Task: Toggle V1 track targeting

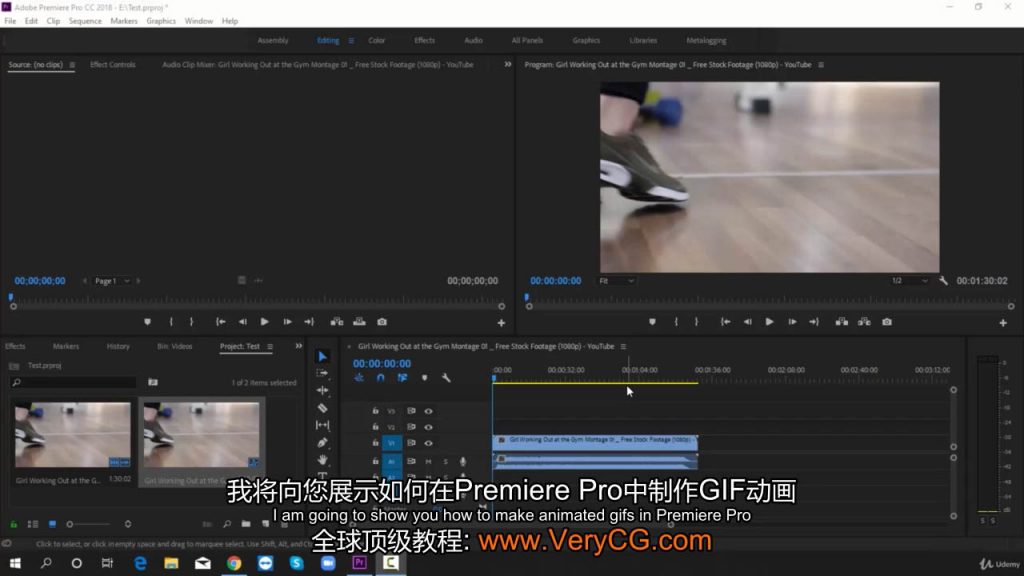Action: pos(391,443)
